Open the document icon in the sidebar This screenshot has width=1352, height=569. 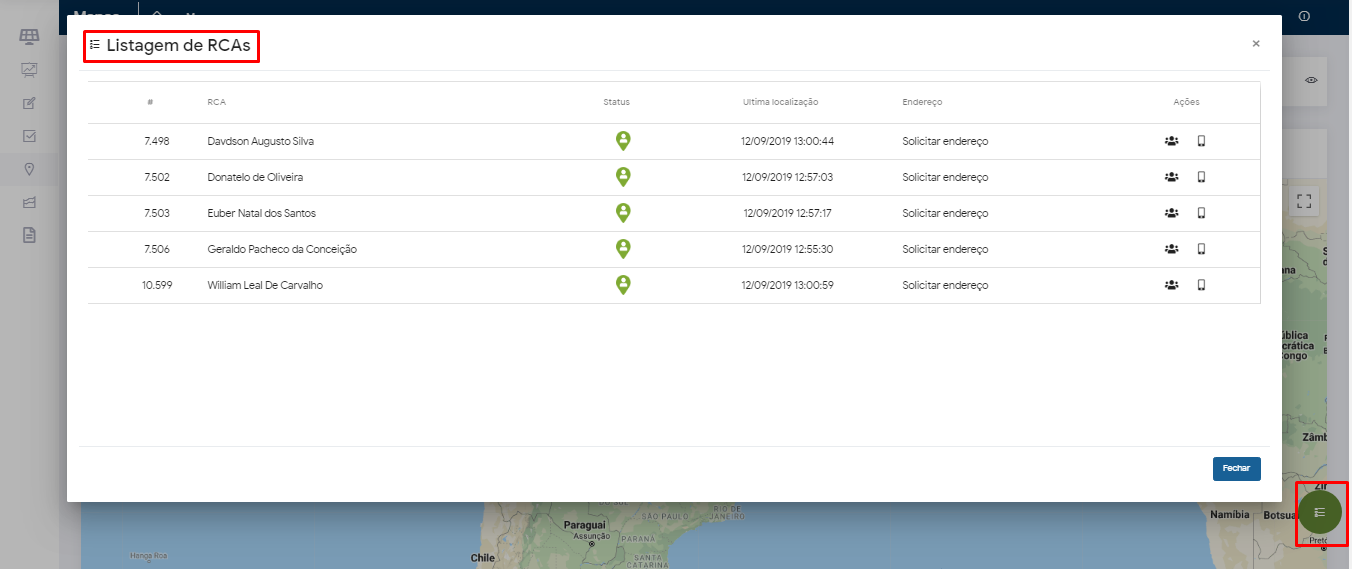pyautogui.click(x=29, y=235)
